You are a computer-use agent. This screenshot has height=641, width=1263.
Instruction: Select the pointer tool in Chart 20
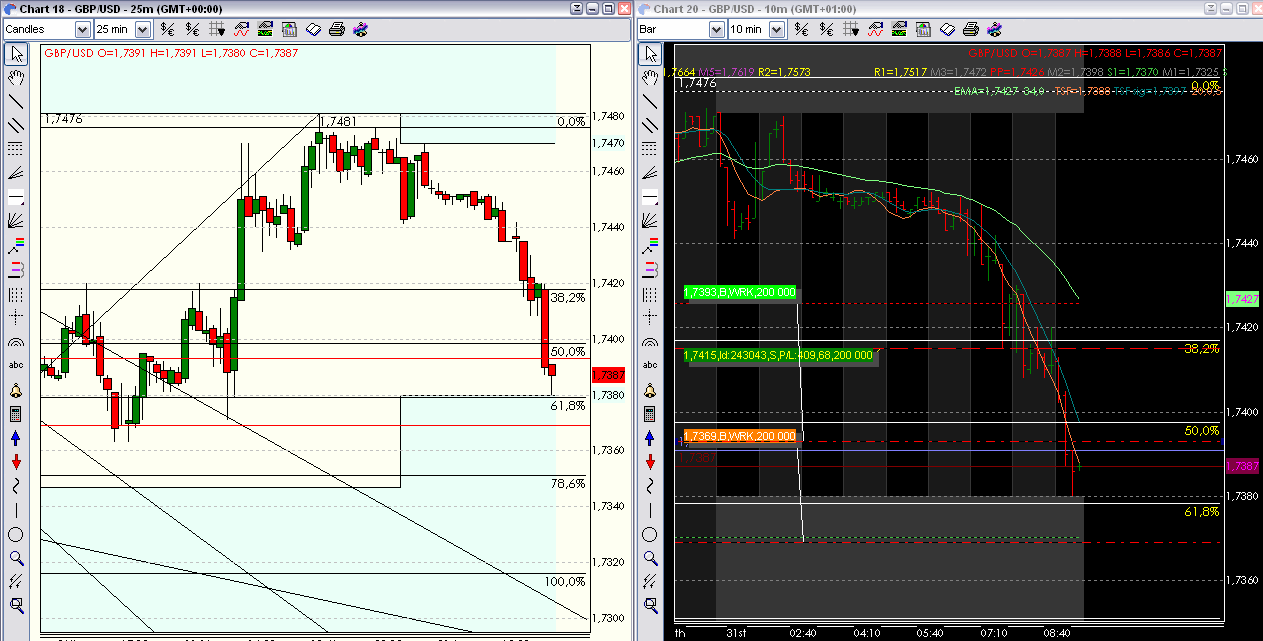tap(650, 53)
